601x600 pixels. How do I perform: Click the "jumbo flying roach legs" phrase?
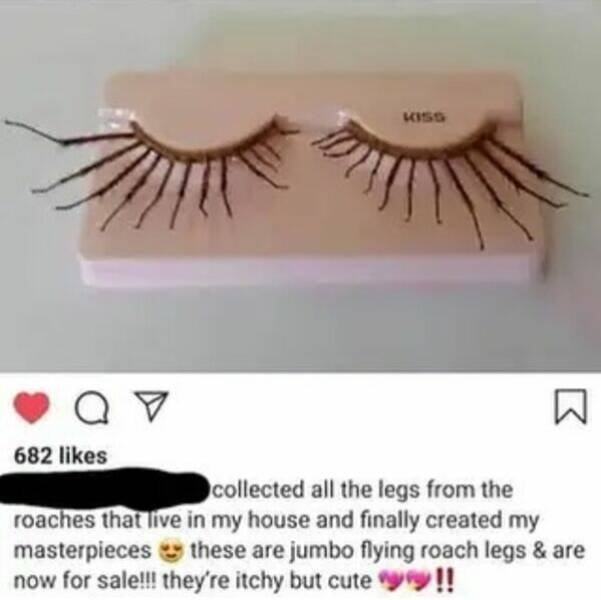394,551
